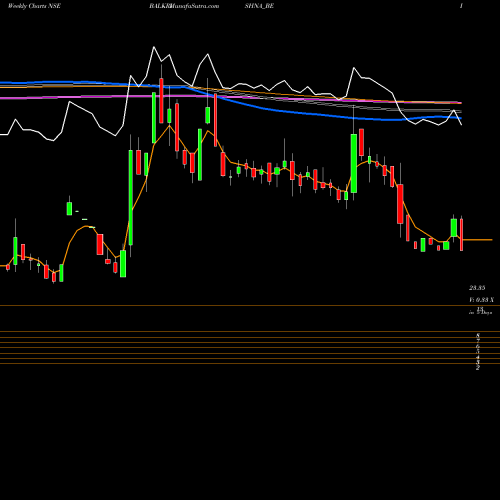This screenshot has height=500, width=500.
Task: Click the tallest green candlestick bar
Action: (x=131, y=197)
